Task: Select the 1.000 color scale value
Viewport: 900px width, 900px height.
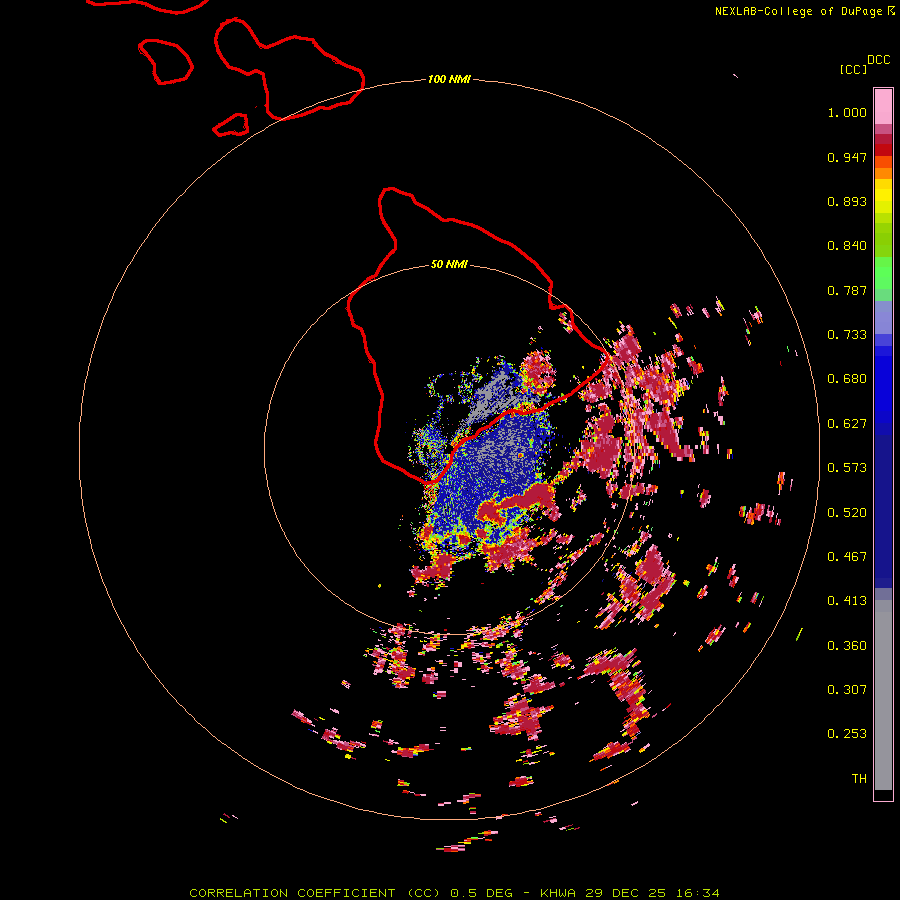Action: click(x=847, y=112)
